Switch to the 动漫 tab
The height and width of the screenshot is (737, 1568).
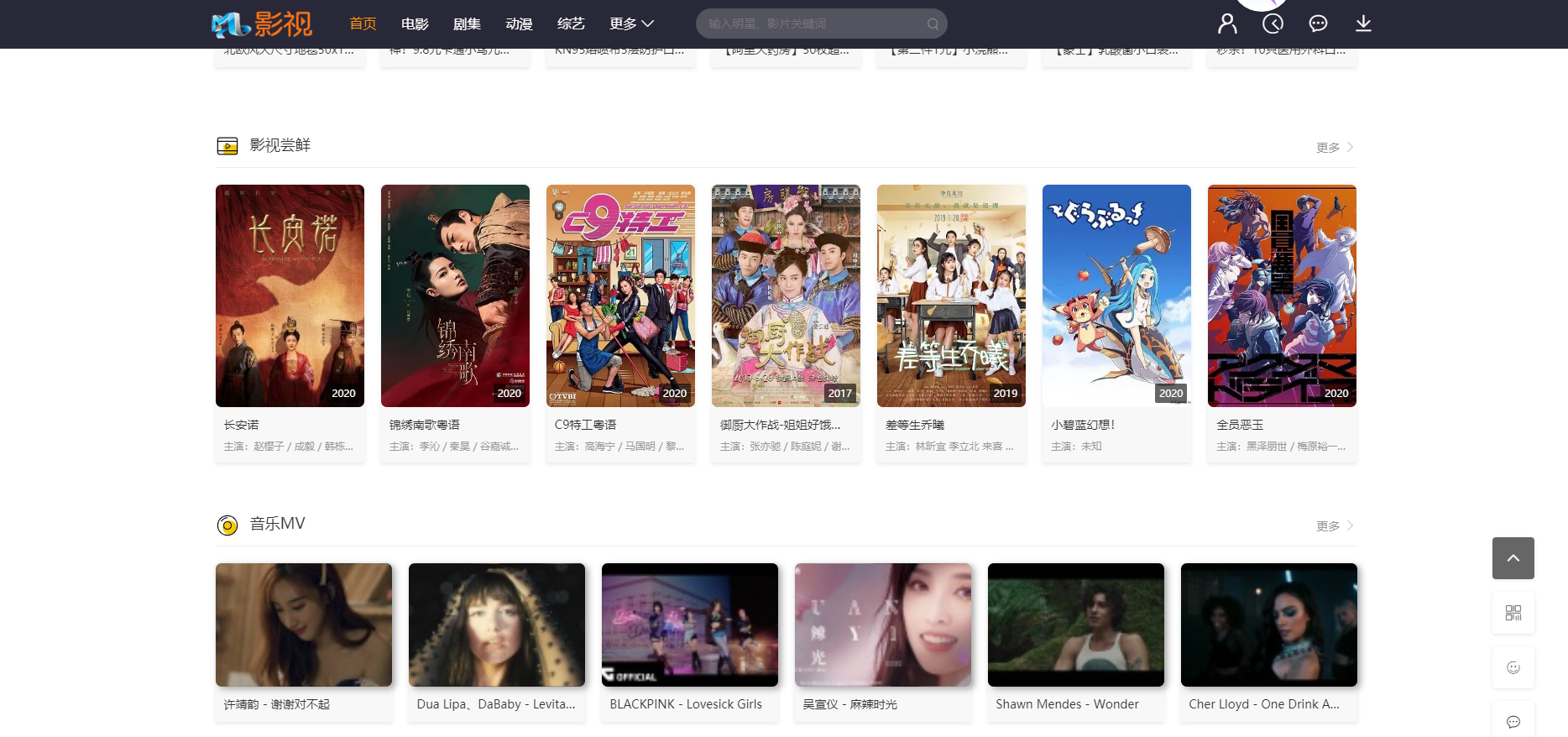(x=519, y=24)
